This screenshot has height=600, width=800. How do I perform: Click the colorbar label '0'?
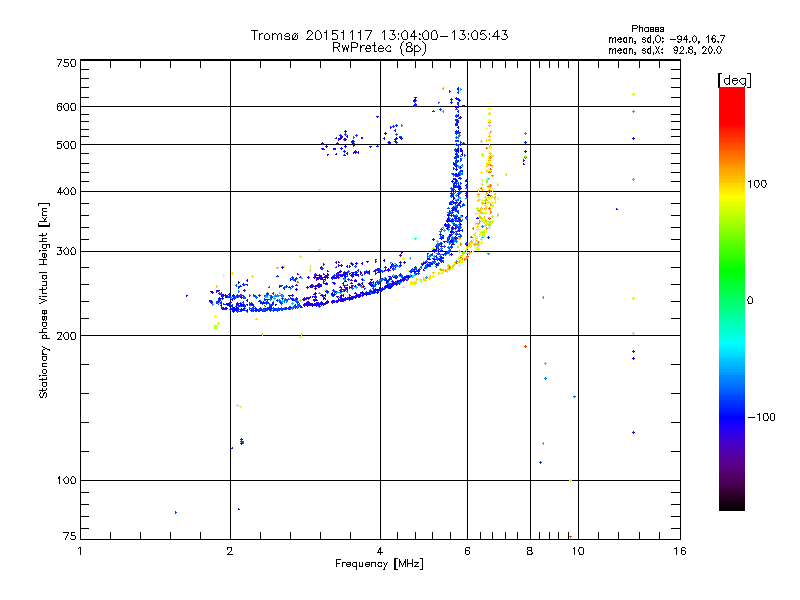[x=750, y=301]
